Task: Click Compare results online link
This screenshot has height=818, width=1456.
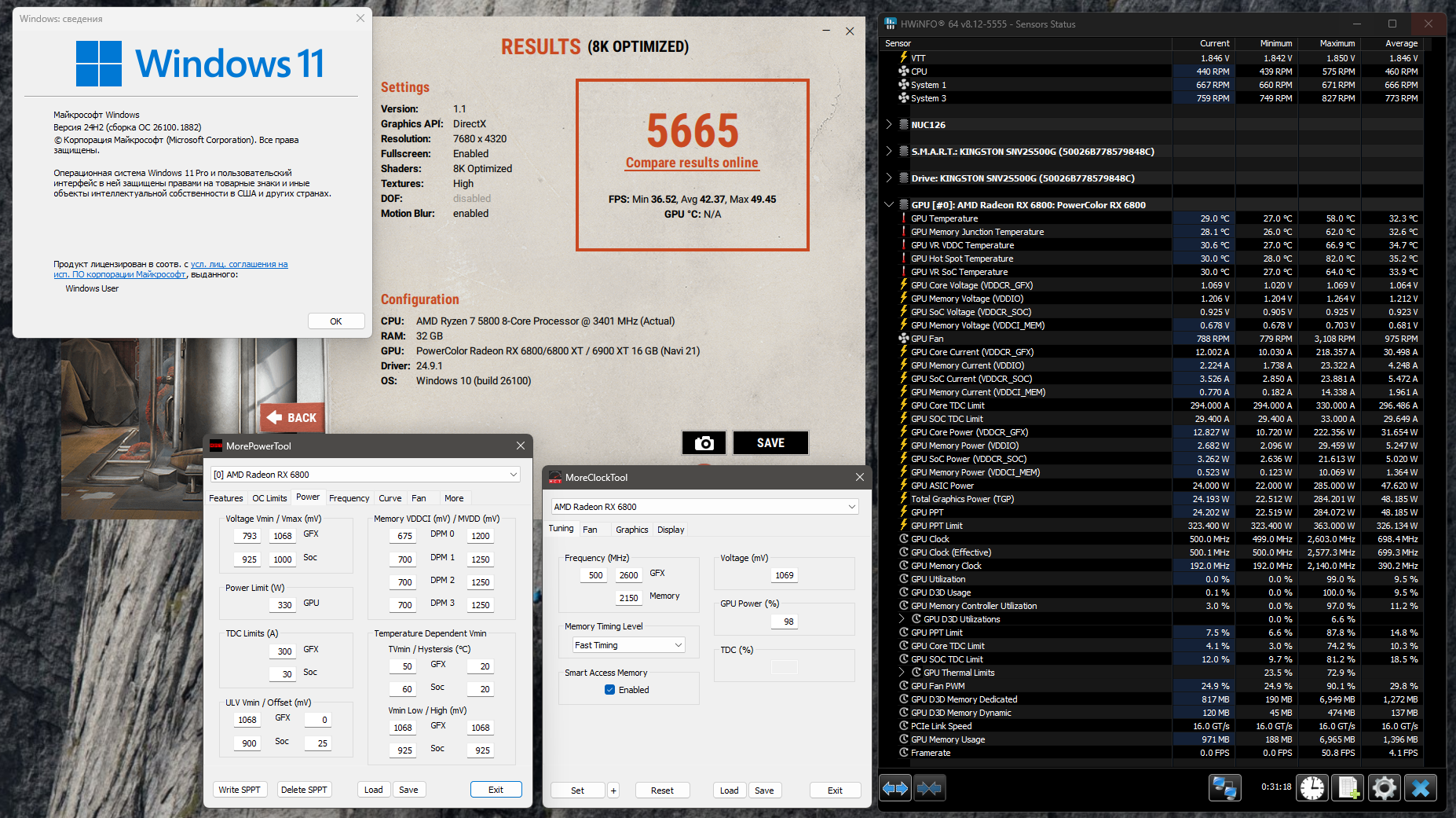Action: [692, 163]
